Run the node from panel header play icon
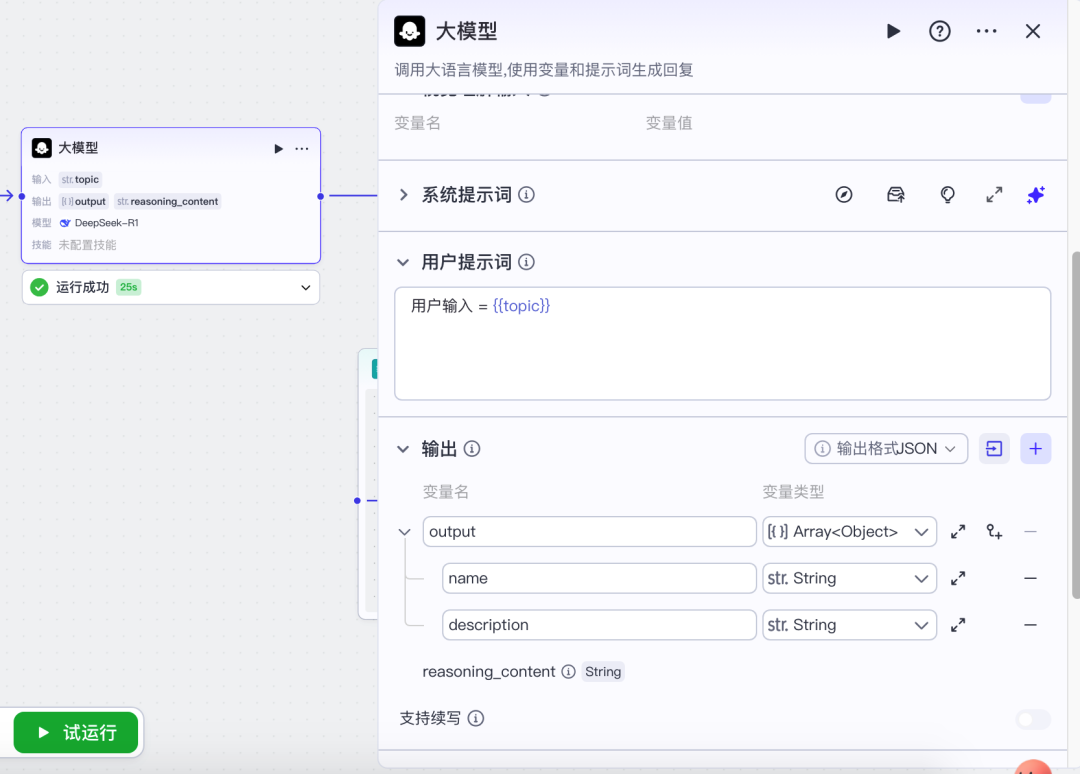Image resolution: width=1080 pixels, height=774 pixels. (893, 31)
